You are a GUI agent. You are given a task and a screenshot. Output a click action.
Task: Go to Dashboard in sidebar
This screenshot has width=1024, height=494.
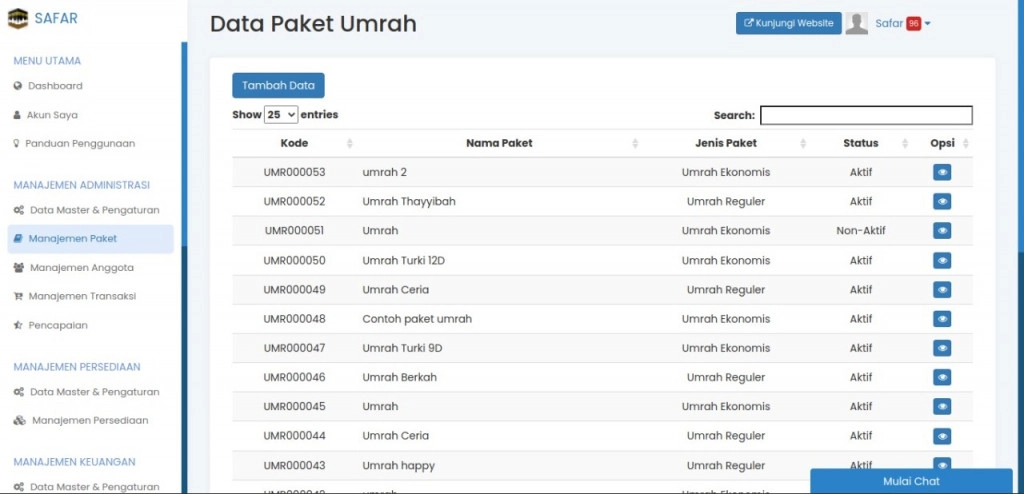[x=55, y=86]
